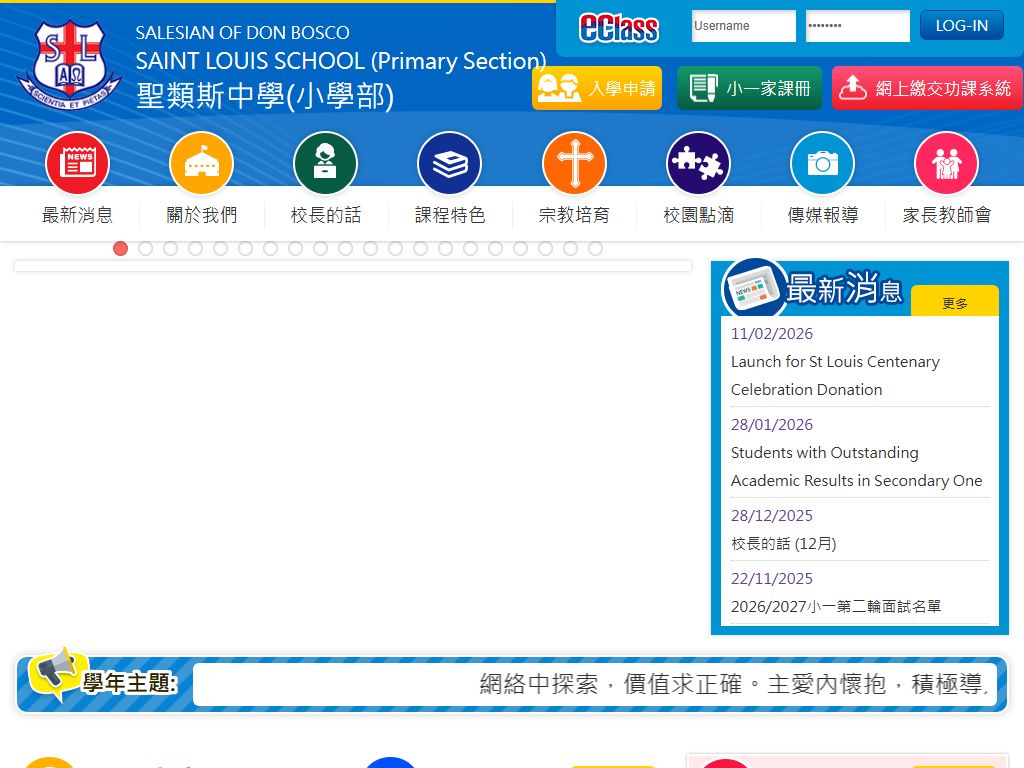
Task: Click the blue 課程特色 books icon
Action: click(x=449, y=163)
